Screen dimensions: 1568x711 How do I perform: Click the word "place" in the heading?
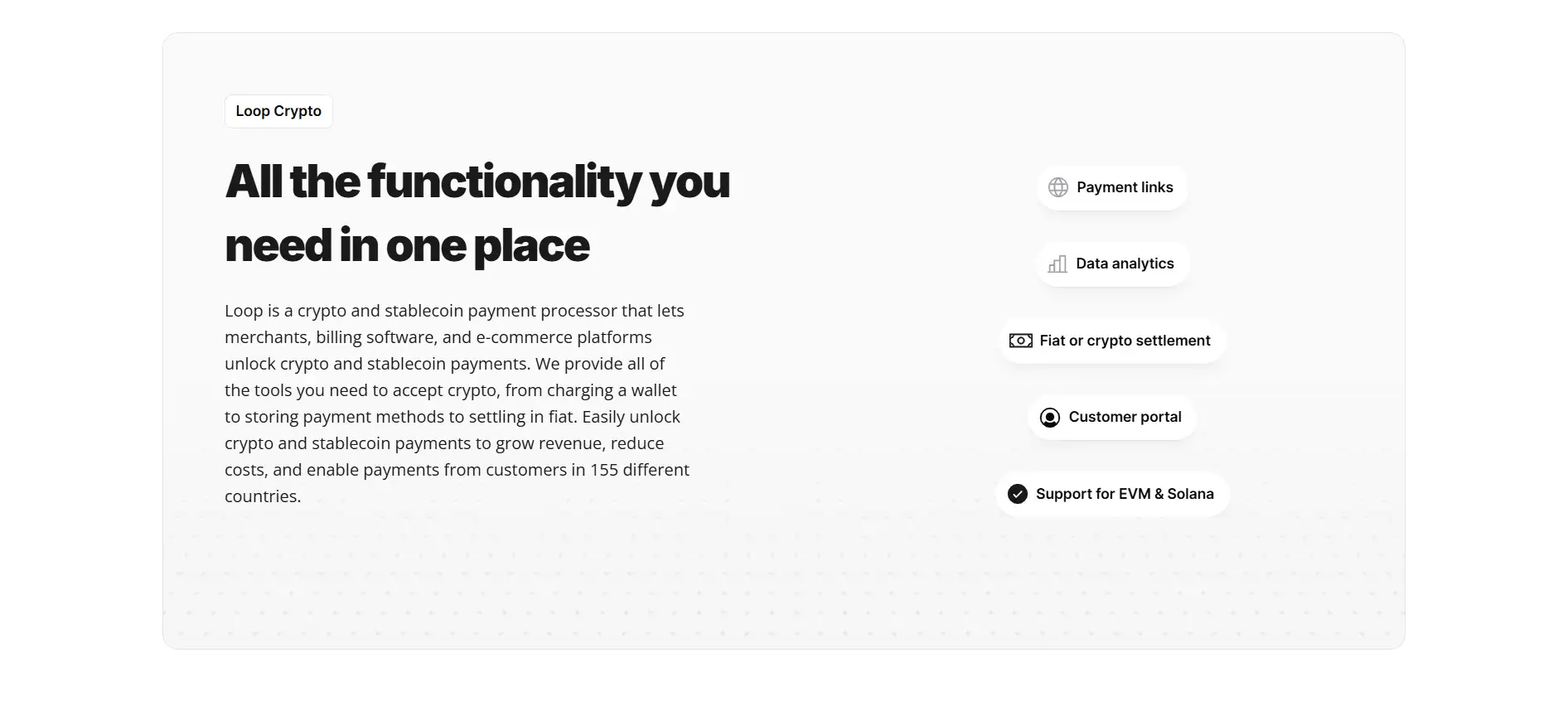pyautogui.click(x=530, y=246)
